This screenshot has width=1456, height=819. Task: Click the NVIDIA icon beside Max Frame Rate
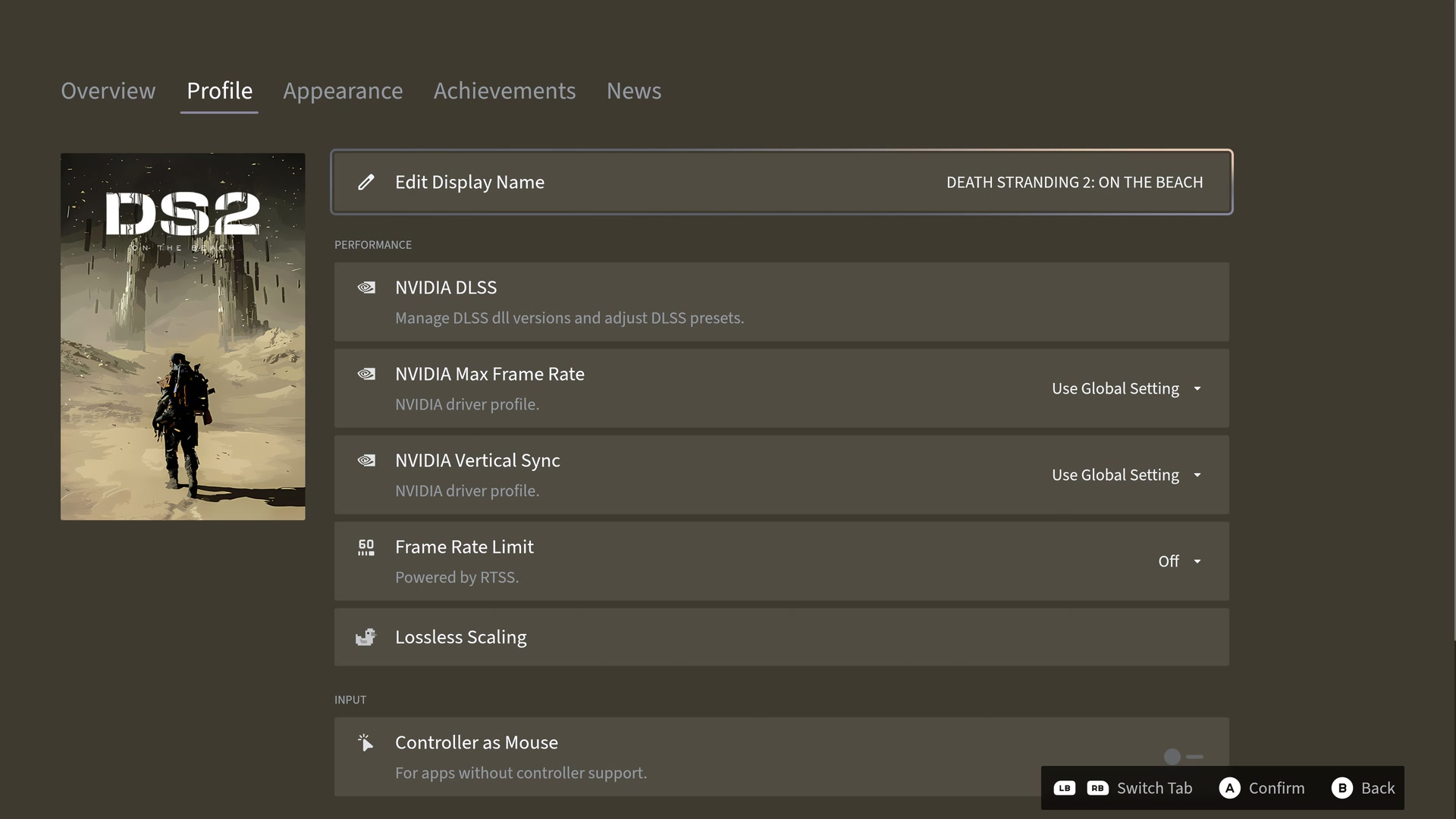point(366,374)
